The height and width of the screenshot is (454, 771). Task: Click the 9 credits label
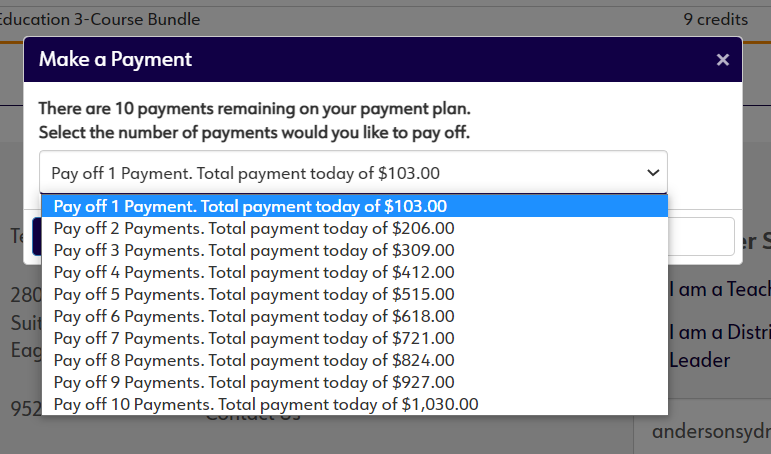[x=715, y=19]
